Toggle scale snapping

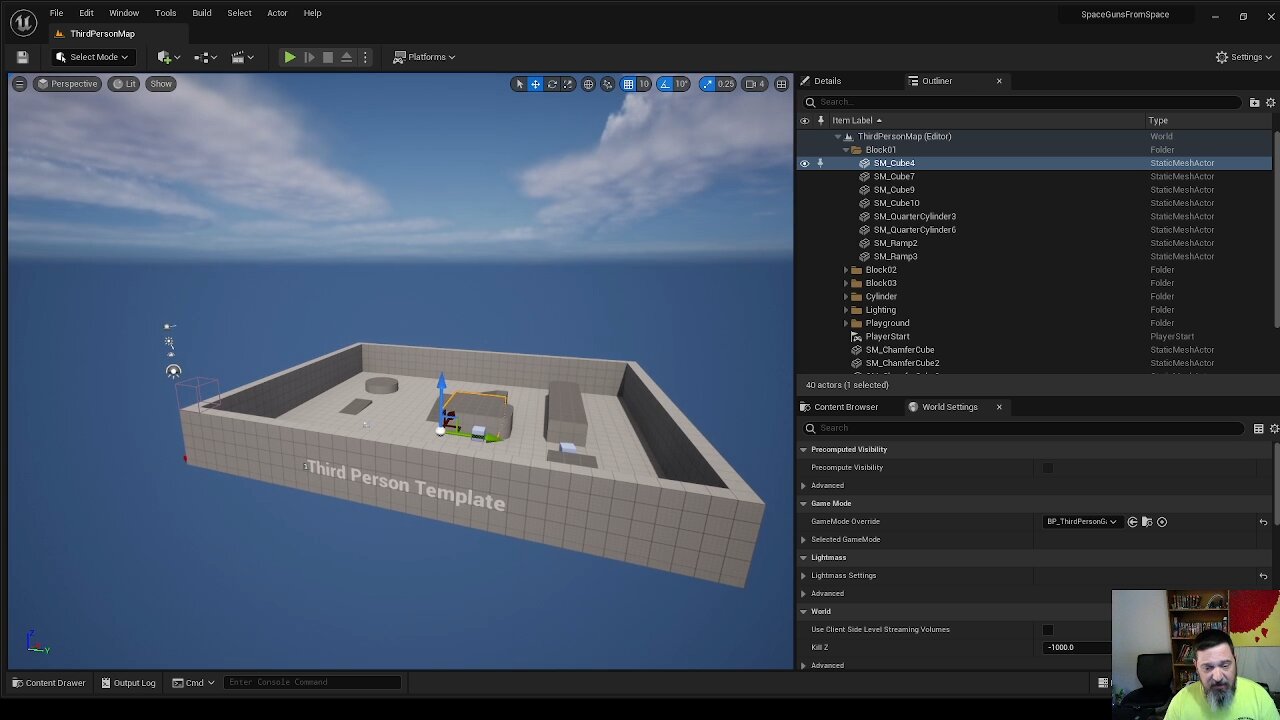tap(707, 84)
